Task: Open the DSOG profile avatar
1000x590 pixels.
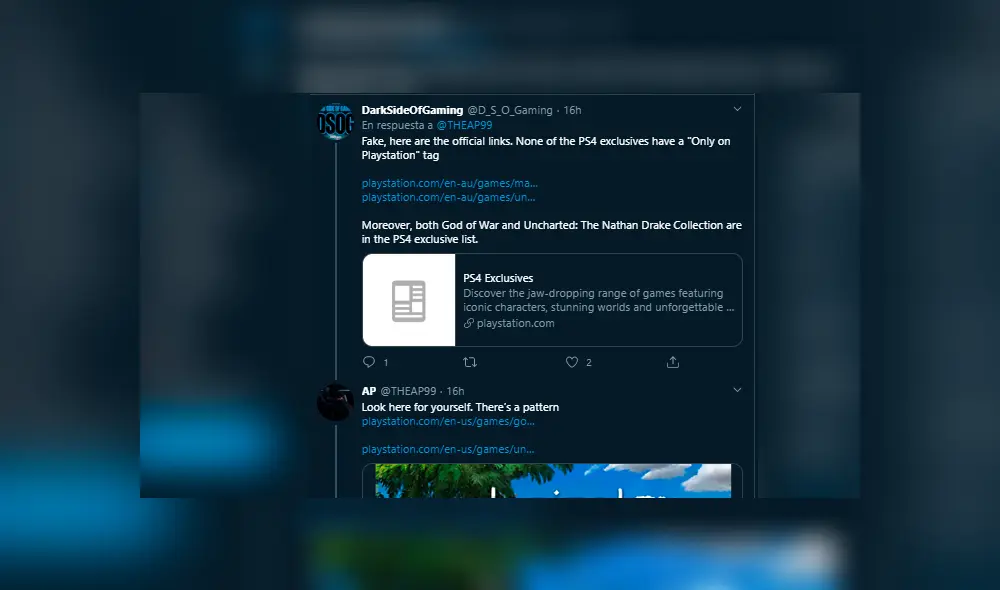Action: (x=335, y=121)
